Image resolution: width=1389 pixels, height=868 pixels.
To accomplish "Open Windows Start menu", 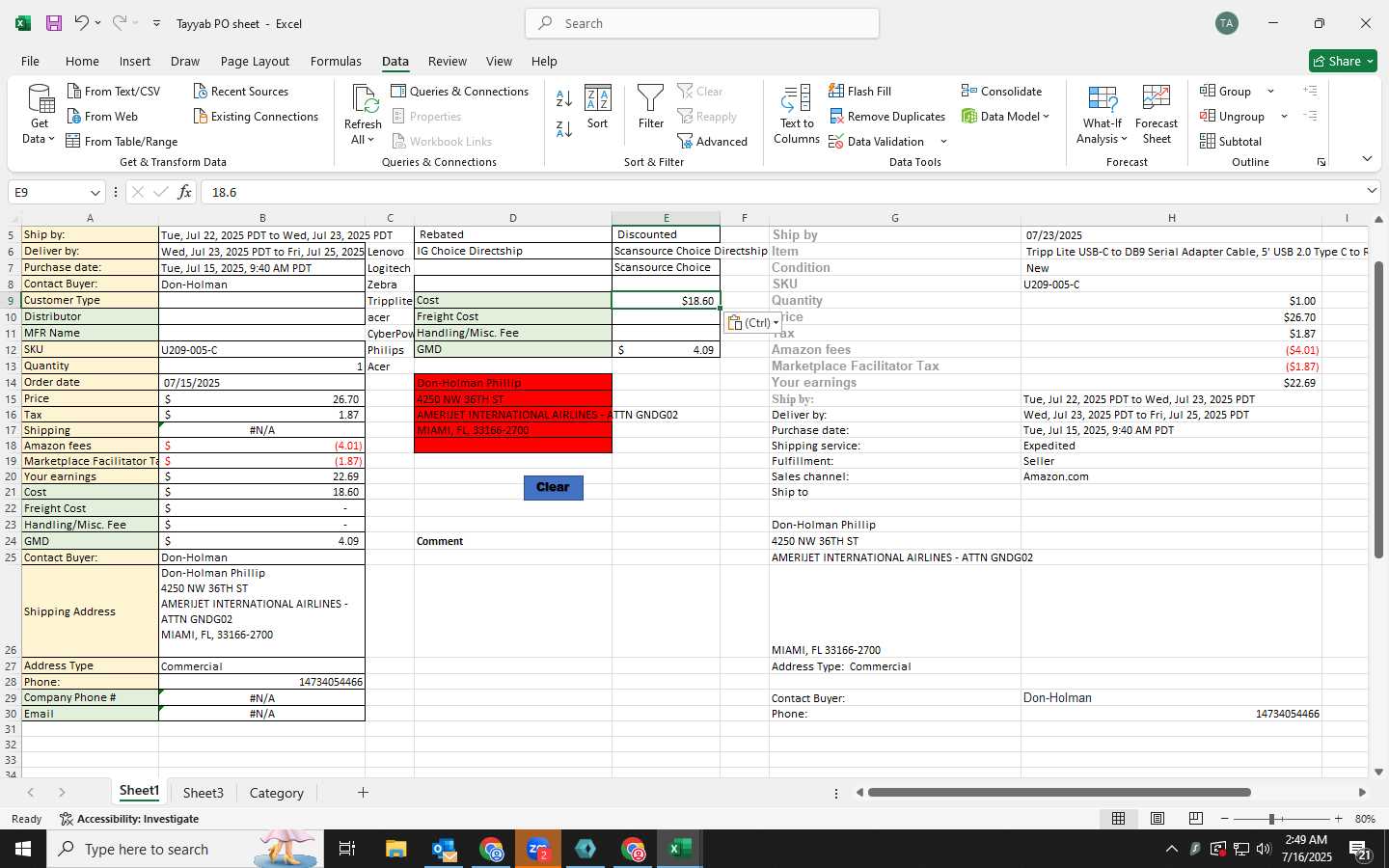I will [x=23, y=849].
